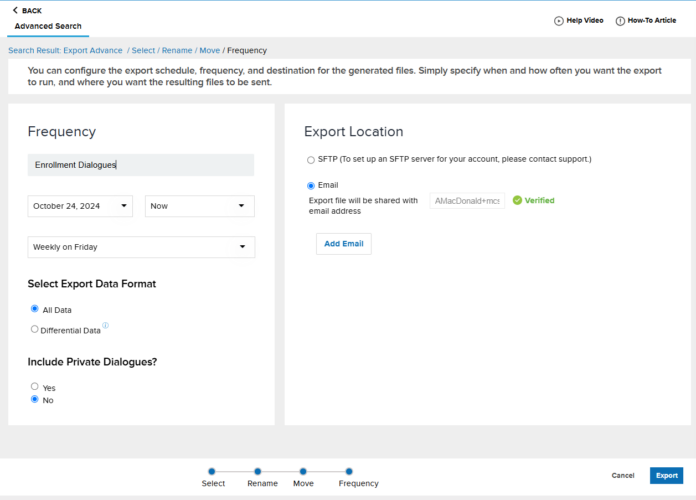Viewport: 696px width, 500px height.
Task: Choose the Differential Data option
Action: pyautogui.click(x=35, y=329)
